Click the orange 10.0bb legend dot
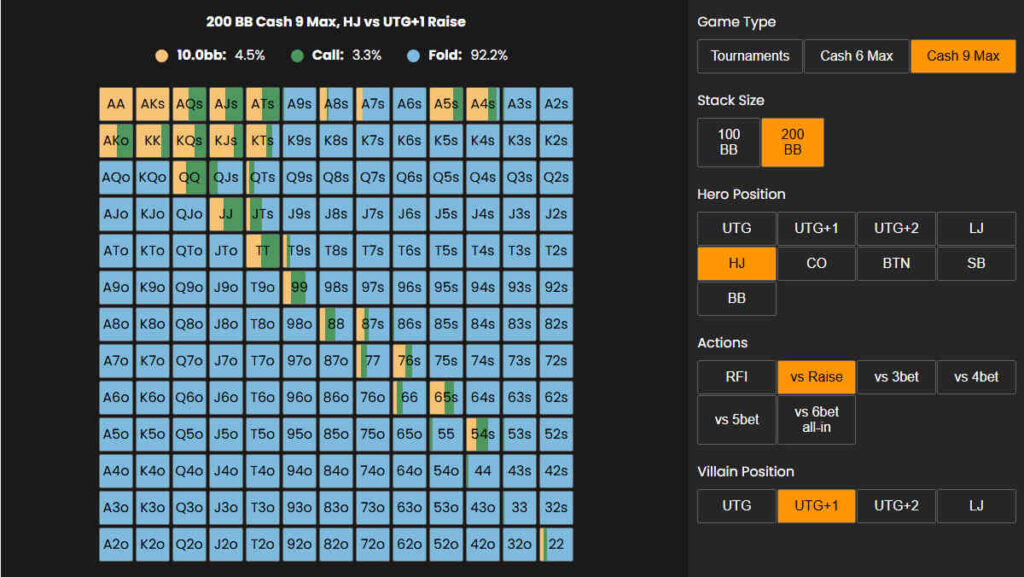The image size is (1024, 577). [161, 55]
